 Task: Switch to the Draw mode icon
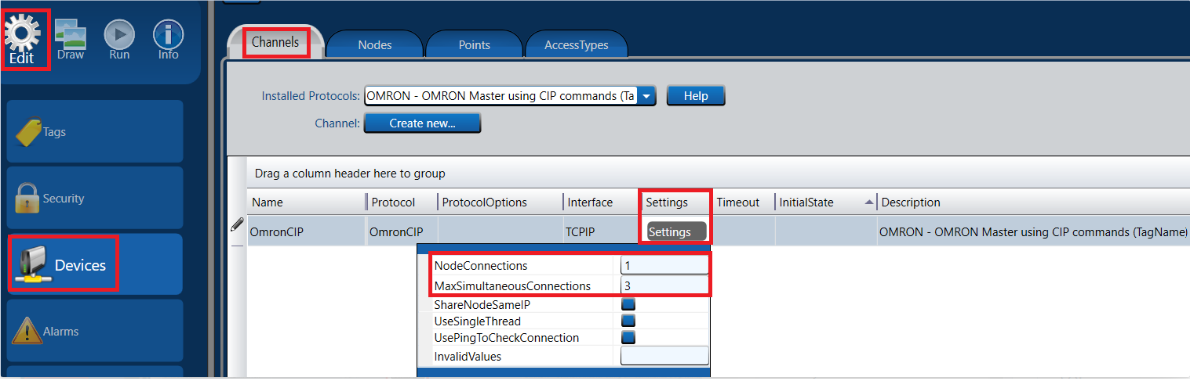tap(71, 39)
